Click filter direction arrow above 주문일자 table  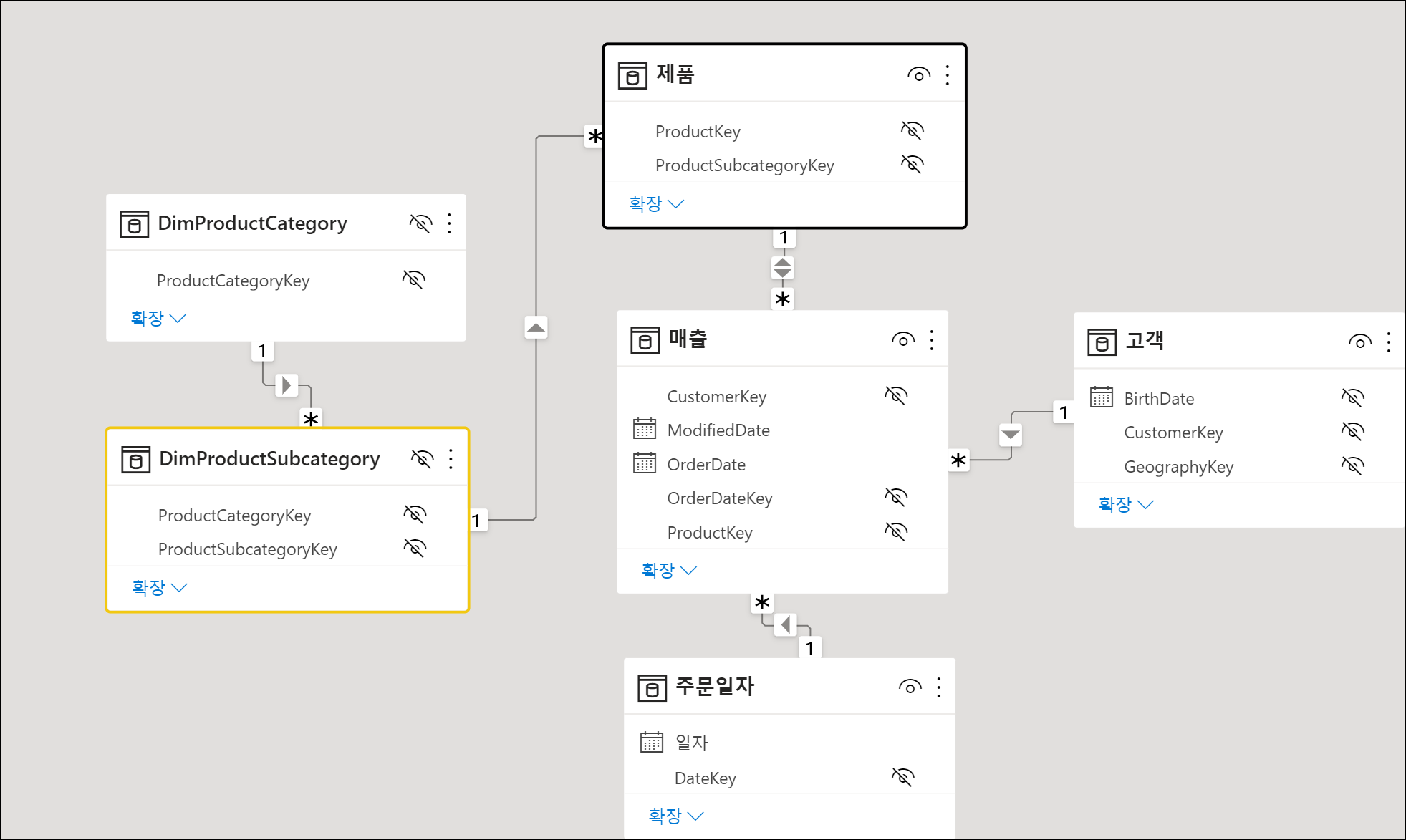coord(786,624)
